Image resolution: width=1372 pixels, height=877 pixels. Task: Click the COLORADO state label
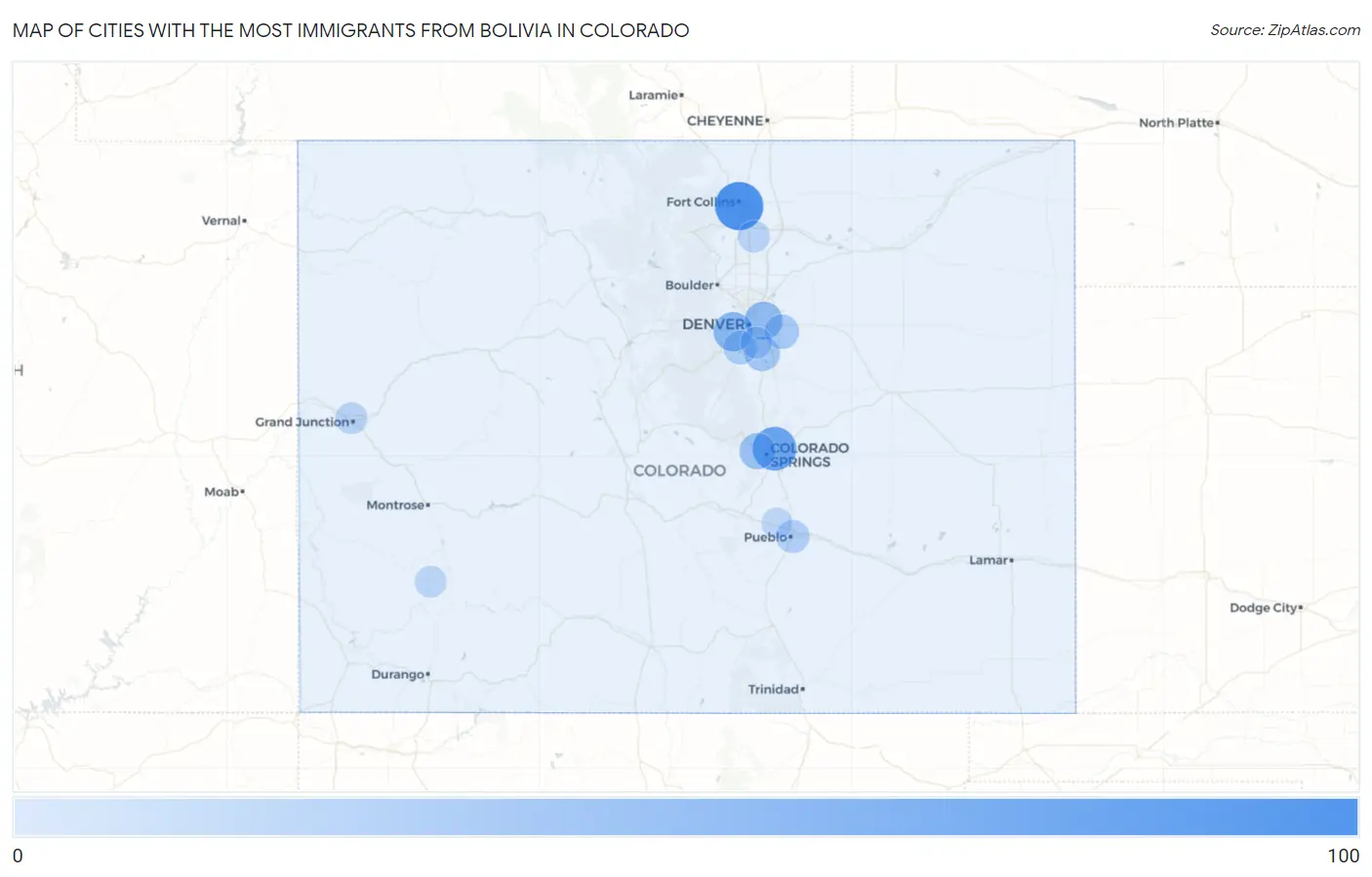tap(679, 470)
